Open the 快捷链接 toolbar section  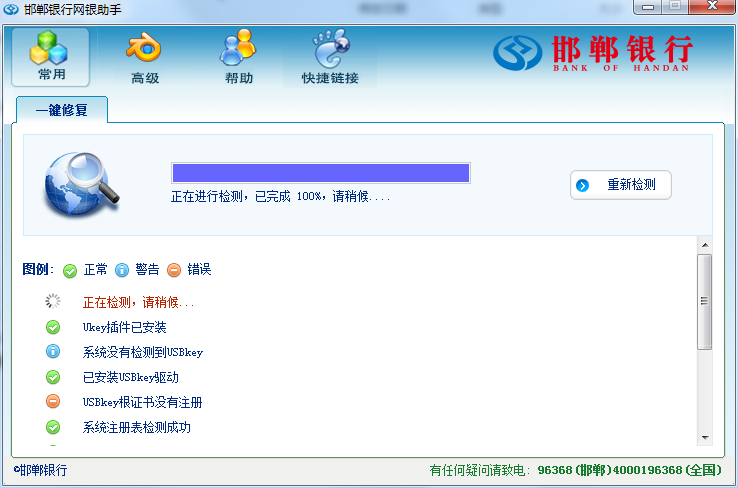pos(330,58)
